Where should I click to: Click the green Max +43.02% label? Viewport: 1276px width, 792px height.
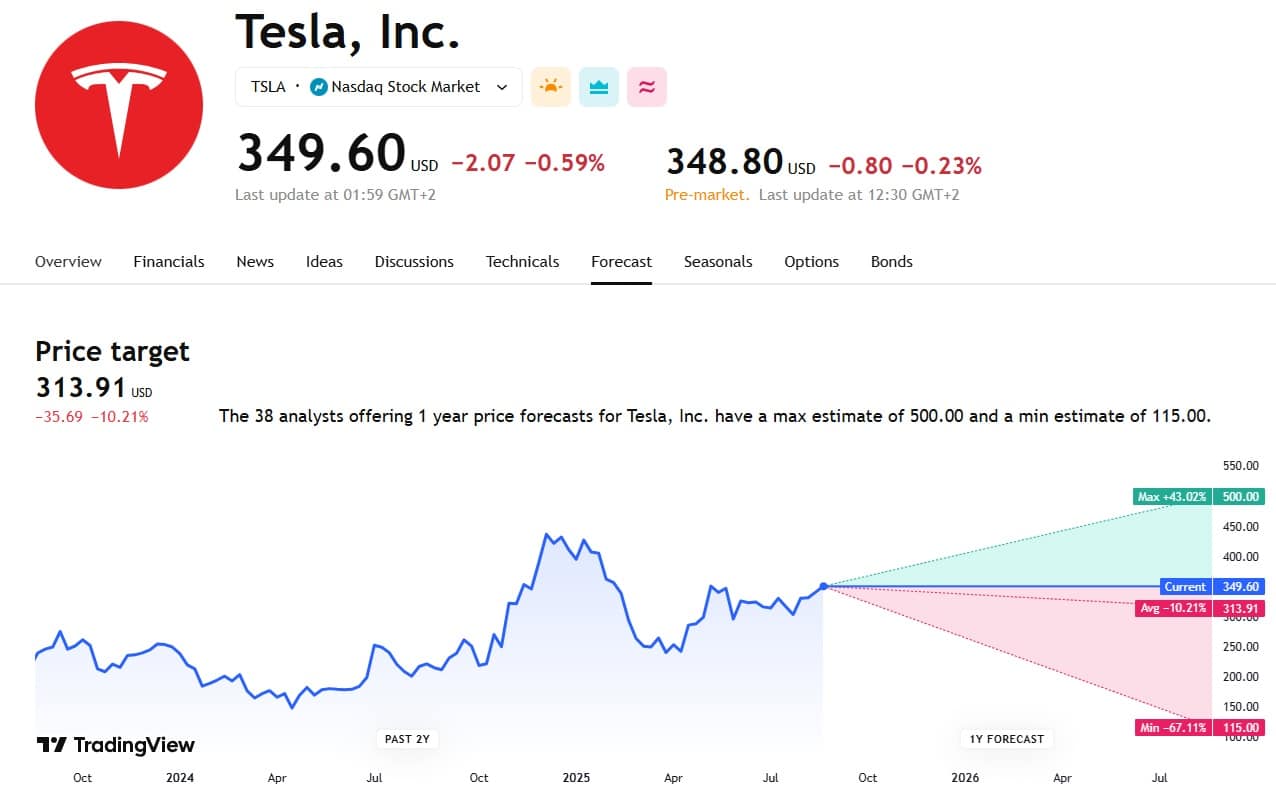[1172, 497]
